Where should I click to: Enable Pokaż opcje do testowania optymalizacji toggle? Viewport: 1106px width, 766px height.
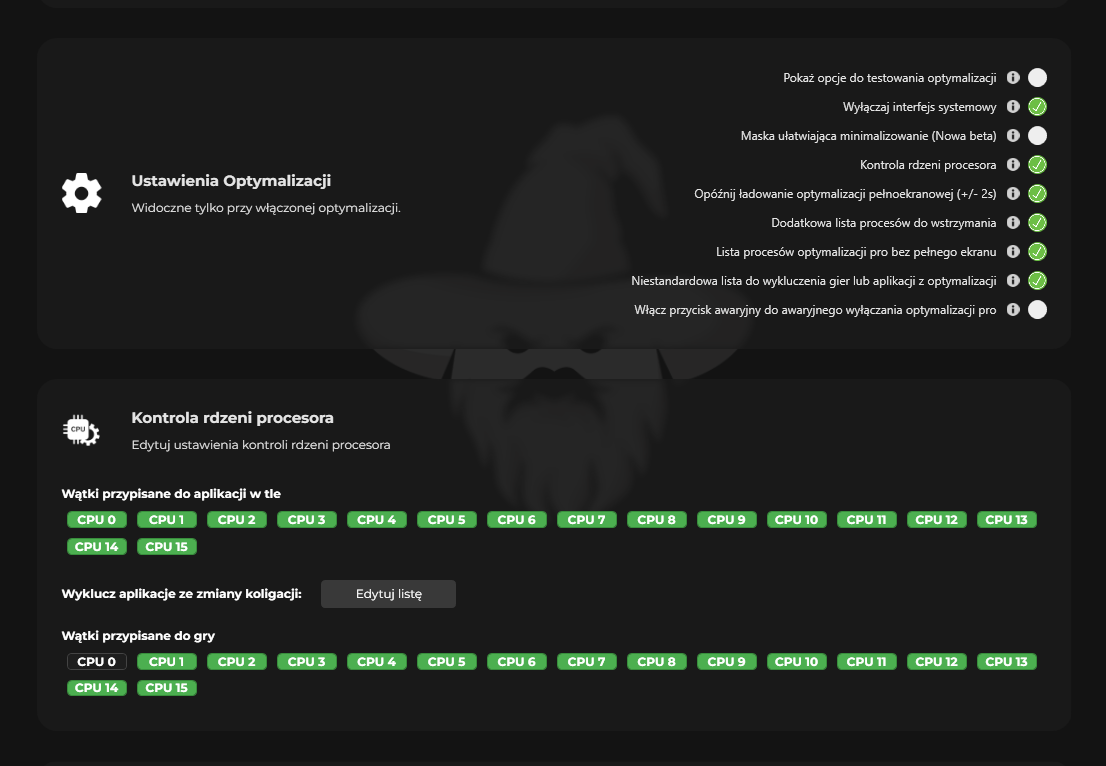click(1037, 78)
